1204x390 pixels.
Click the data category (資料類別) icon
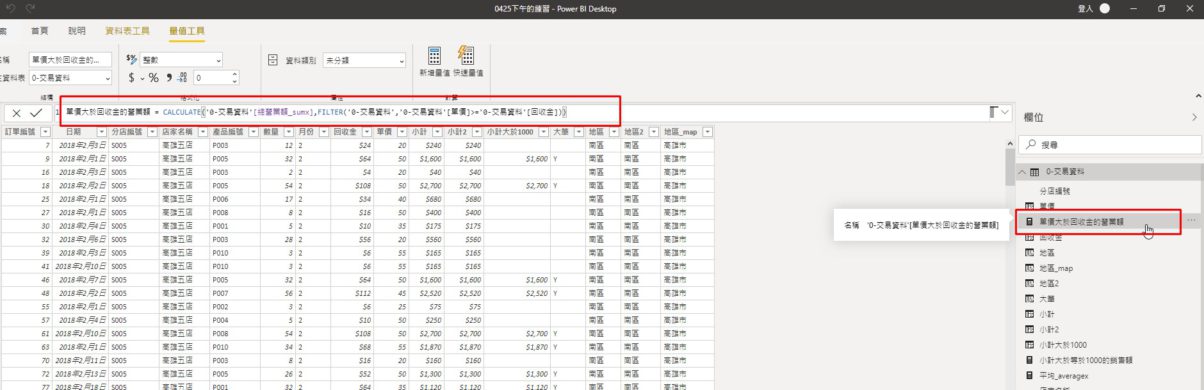tap(273, 60)
